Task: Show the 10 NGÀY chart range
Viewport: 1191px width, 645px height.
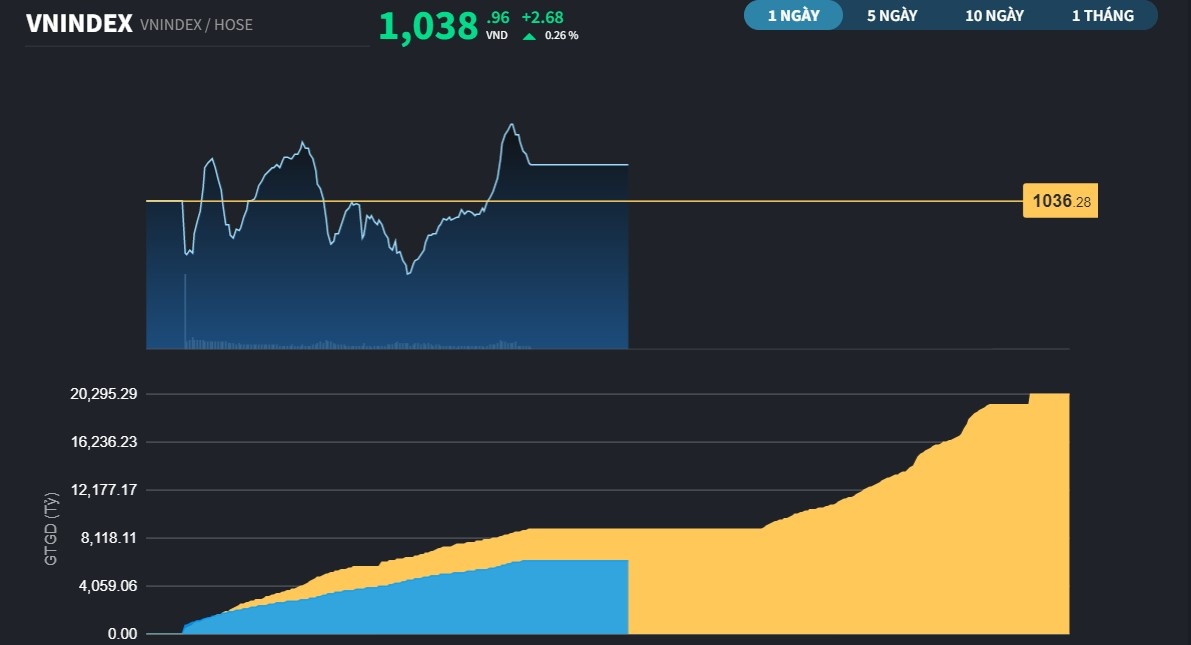Action: click(x=994, y=16)
